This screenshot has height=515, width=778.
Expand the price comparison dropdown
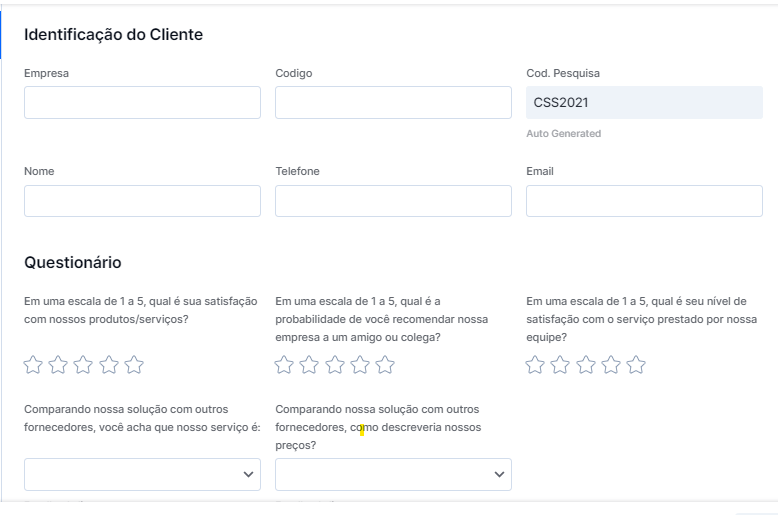click(393, 474)
